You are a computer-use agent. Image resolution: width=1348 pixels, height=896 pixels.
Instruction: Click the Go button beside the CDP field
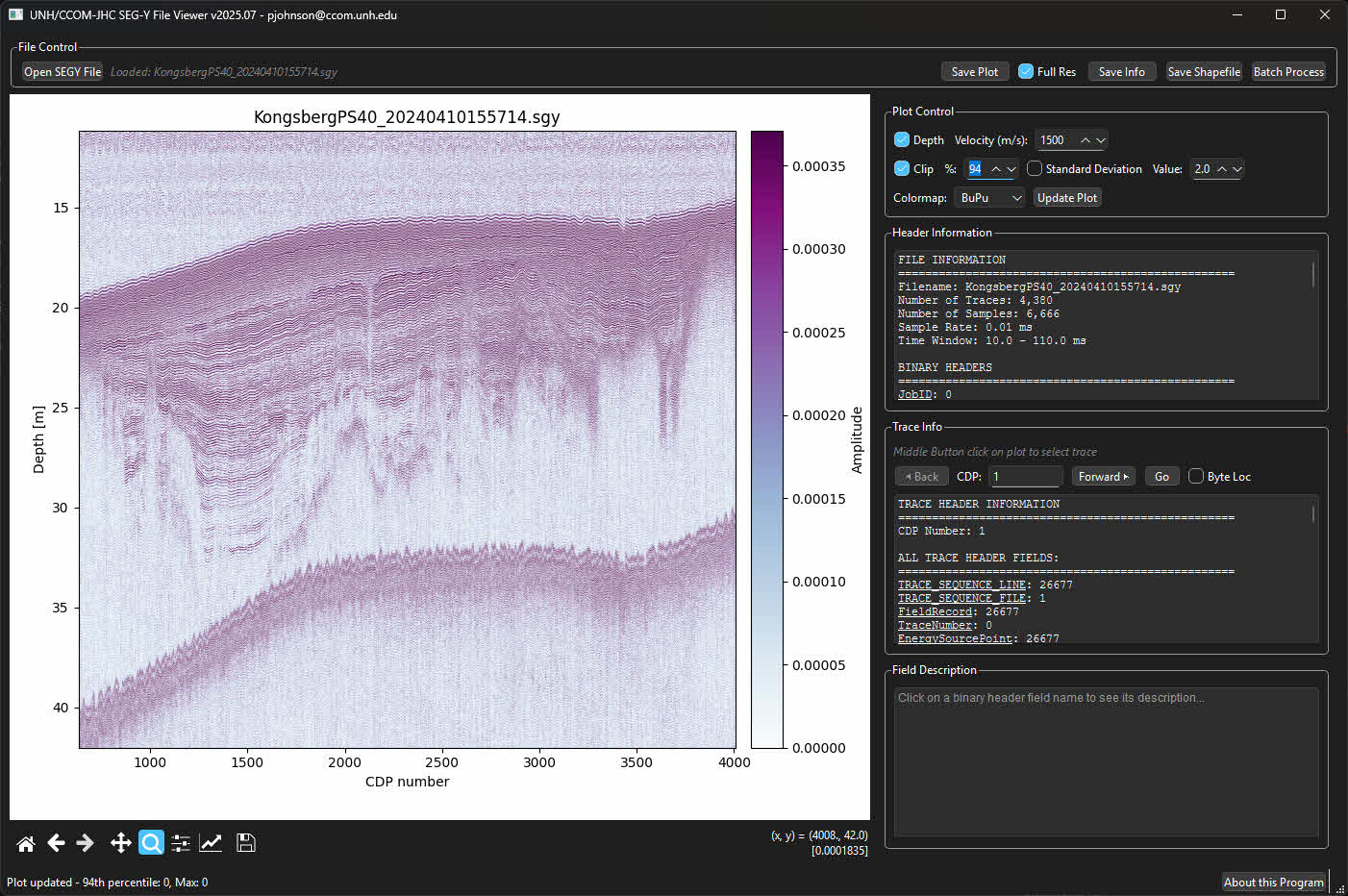coord(1161,476)
